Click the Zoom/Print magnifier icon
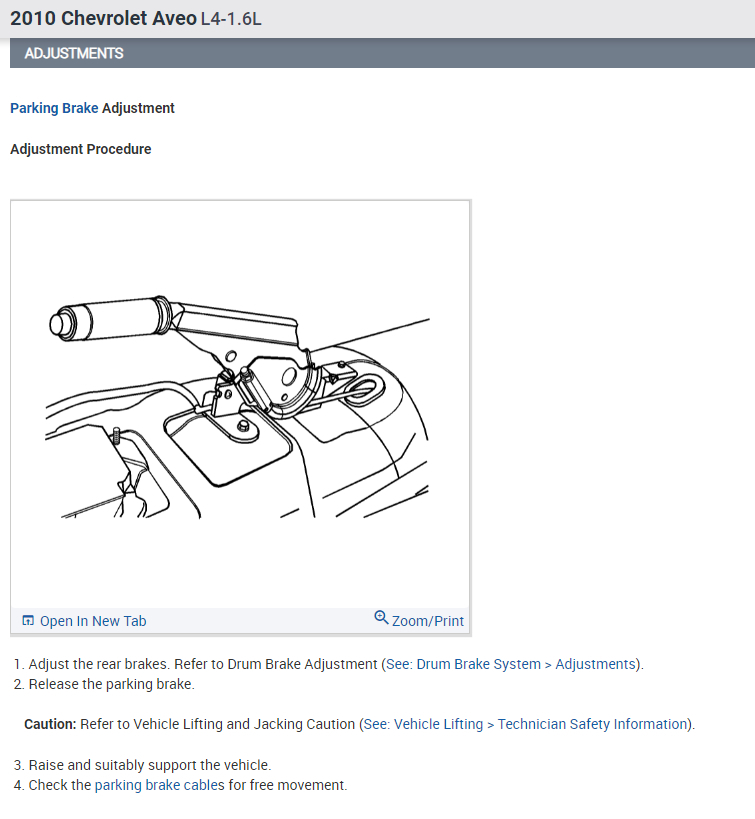This screenshot has width=755, height=819. click(x=381, y=617)
